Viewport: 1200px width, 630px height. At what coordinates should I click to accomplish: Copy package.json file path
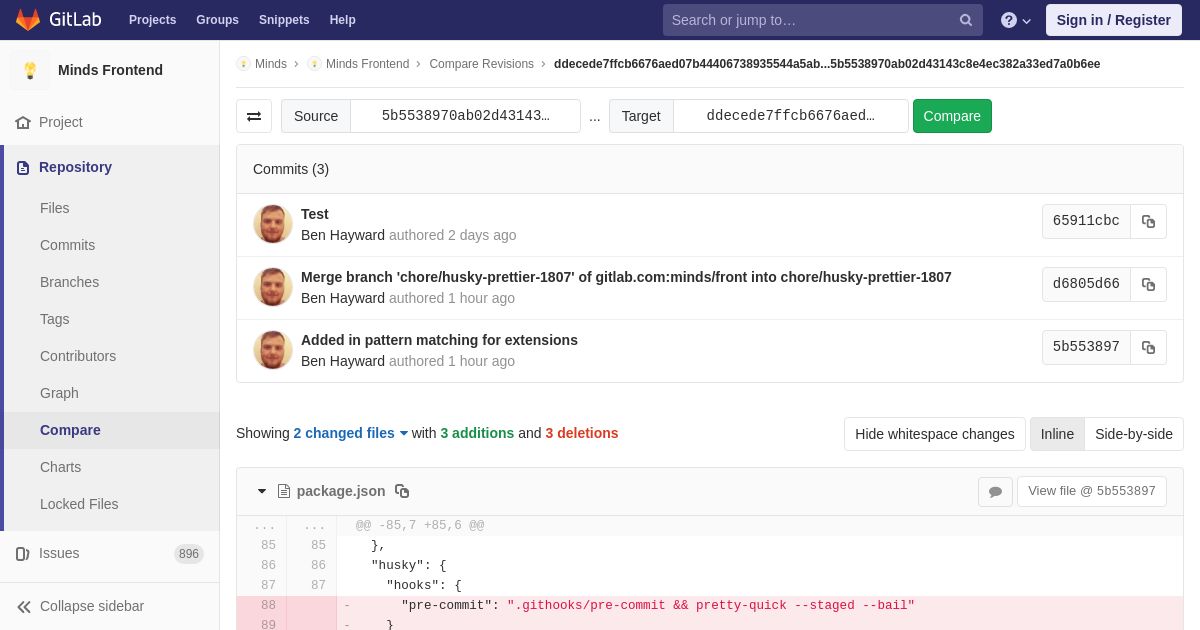[402, 491]
